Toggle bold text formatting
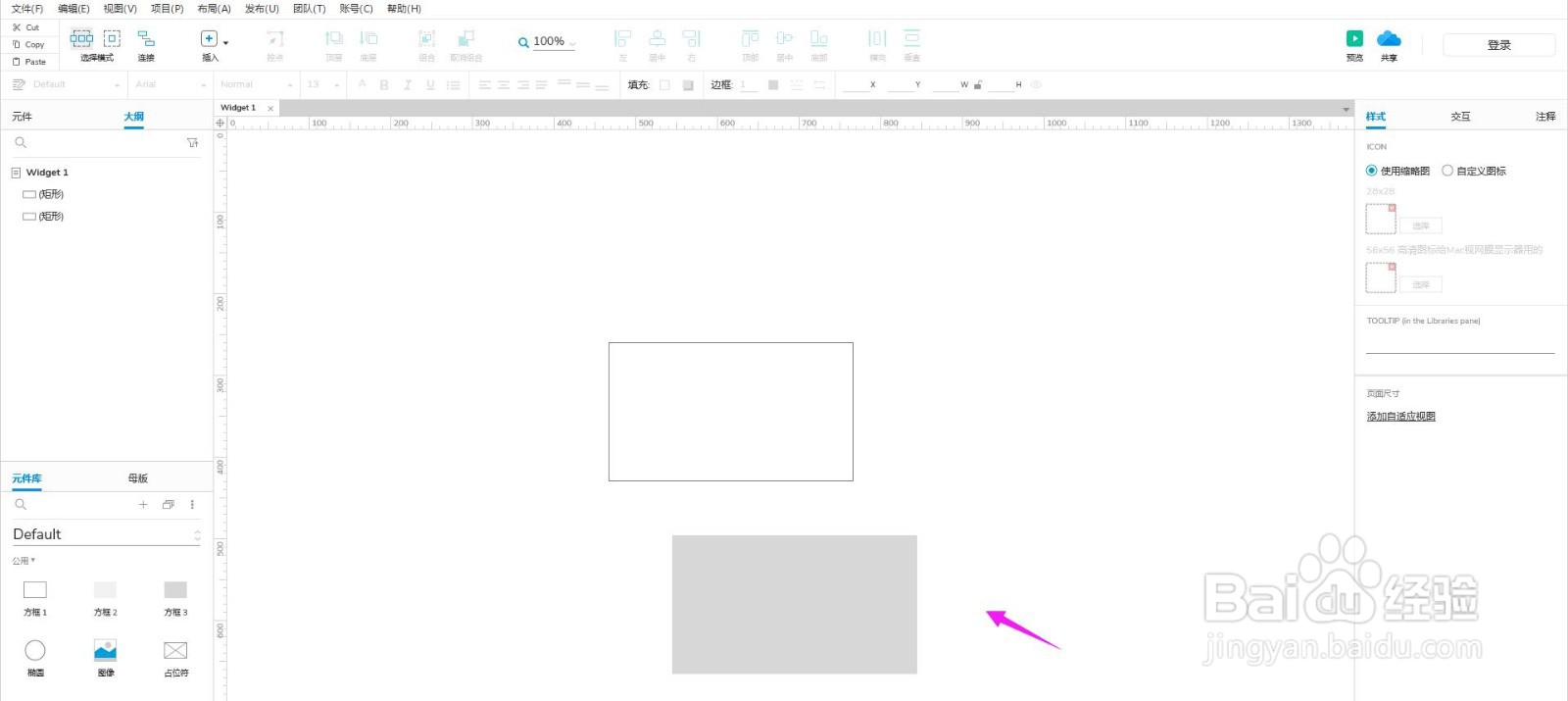Screen dimensions: 1568x701 pyautogui.click(x=384, y=85)
